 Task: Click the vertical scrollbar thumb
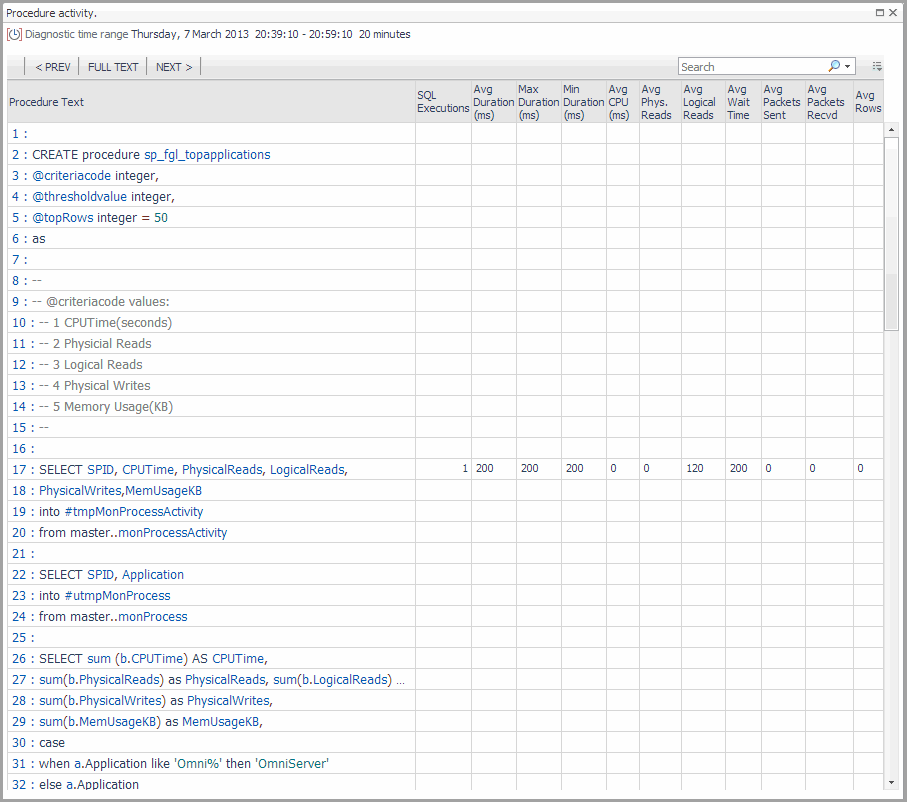(x=892, y=235)
